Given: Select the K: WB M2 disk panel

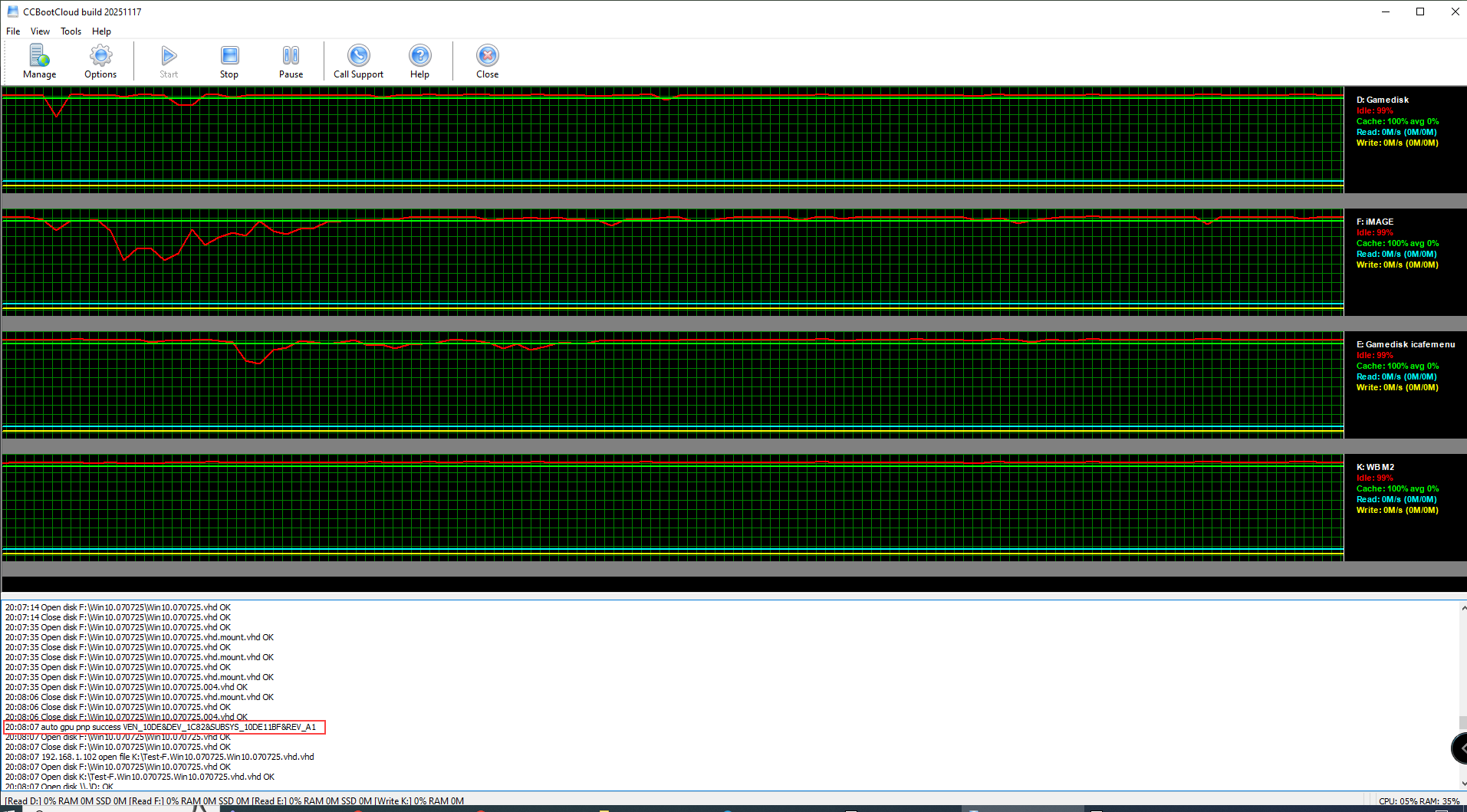Looking at the screenshot, I should [1397, 488].
